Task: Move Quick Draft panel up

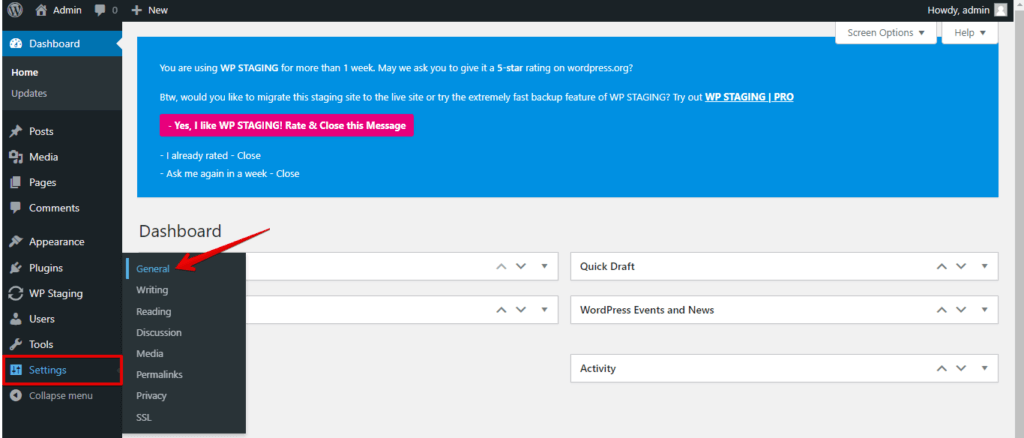Action: 942,266
